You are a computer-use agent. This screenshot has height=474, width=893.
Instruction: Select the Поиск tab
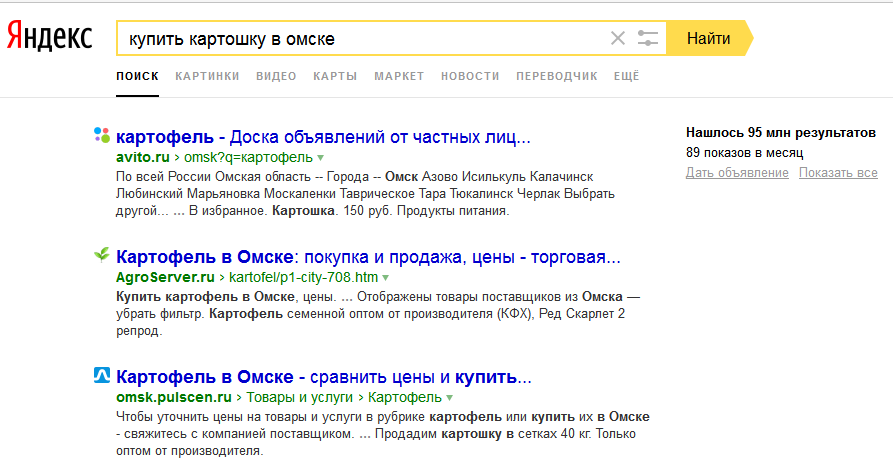(x=137, y=76)
